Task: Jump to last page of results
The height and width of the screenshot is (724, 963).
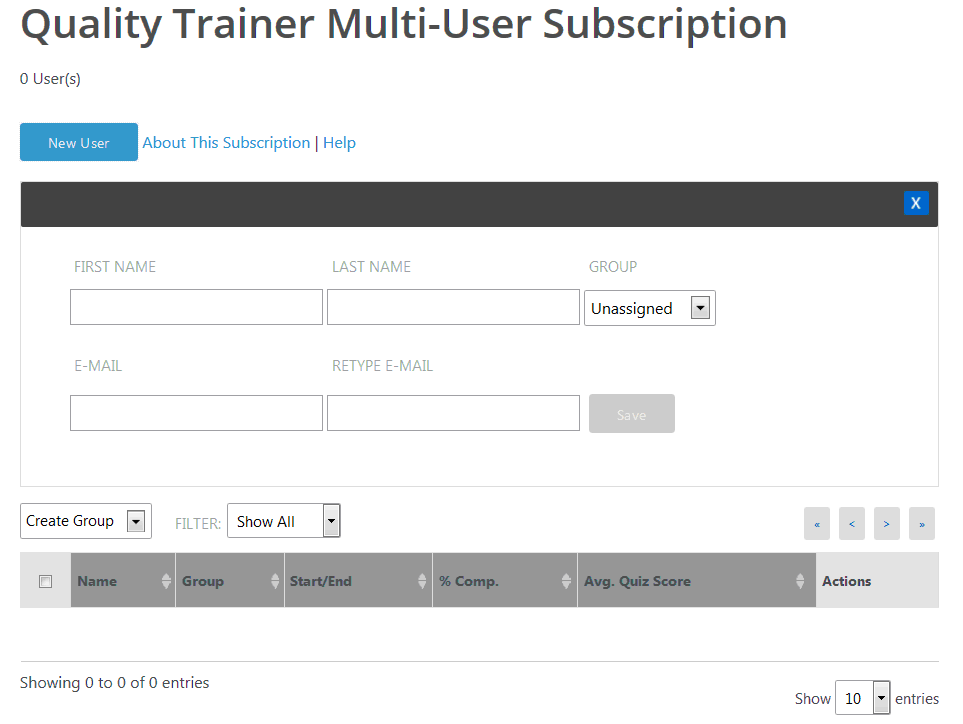Action: (x=922, y=524)
